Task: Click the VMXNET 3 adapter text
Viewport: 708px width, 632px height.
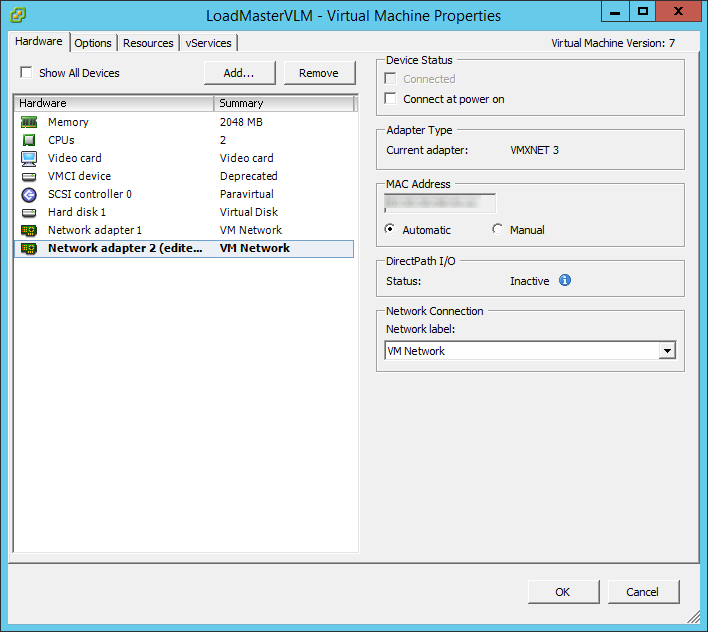Action: point(534,150)
